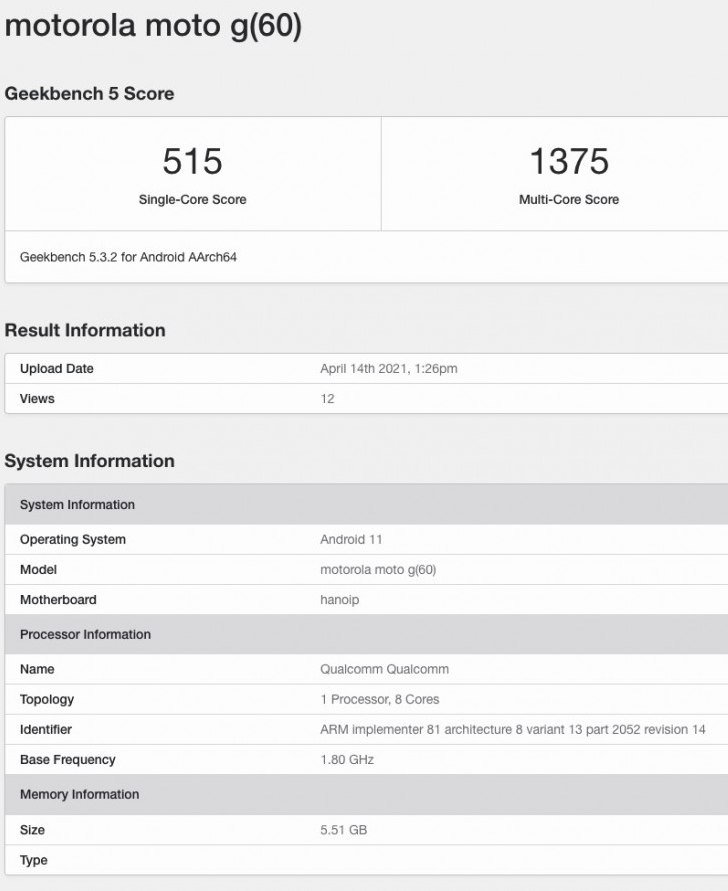Select the Multi-Core Score value 1375
Screen dimensions: 728x891
(x=569, y=161)
